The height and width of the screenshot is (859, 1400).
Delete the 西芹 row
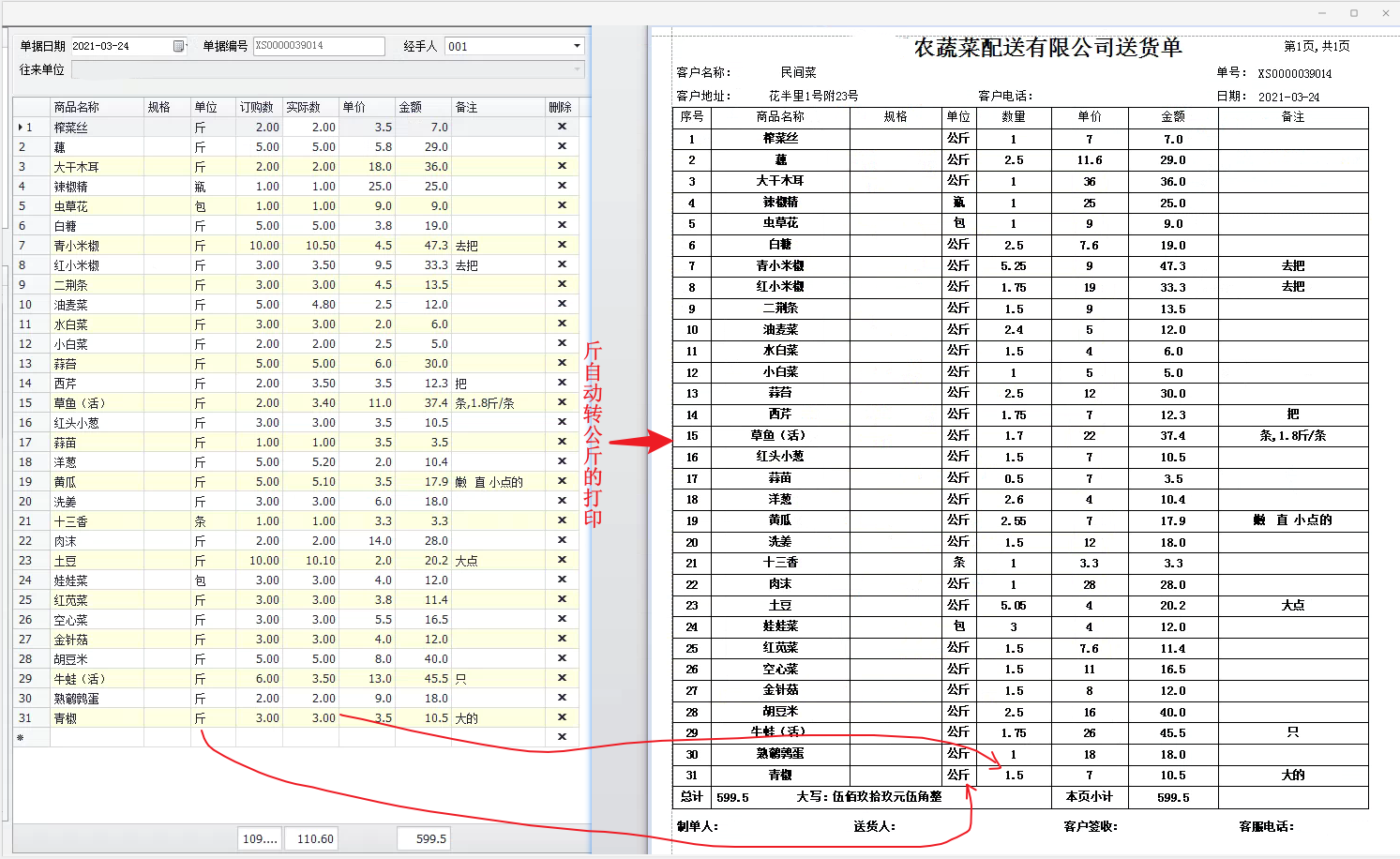(562, 383)
